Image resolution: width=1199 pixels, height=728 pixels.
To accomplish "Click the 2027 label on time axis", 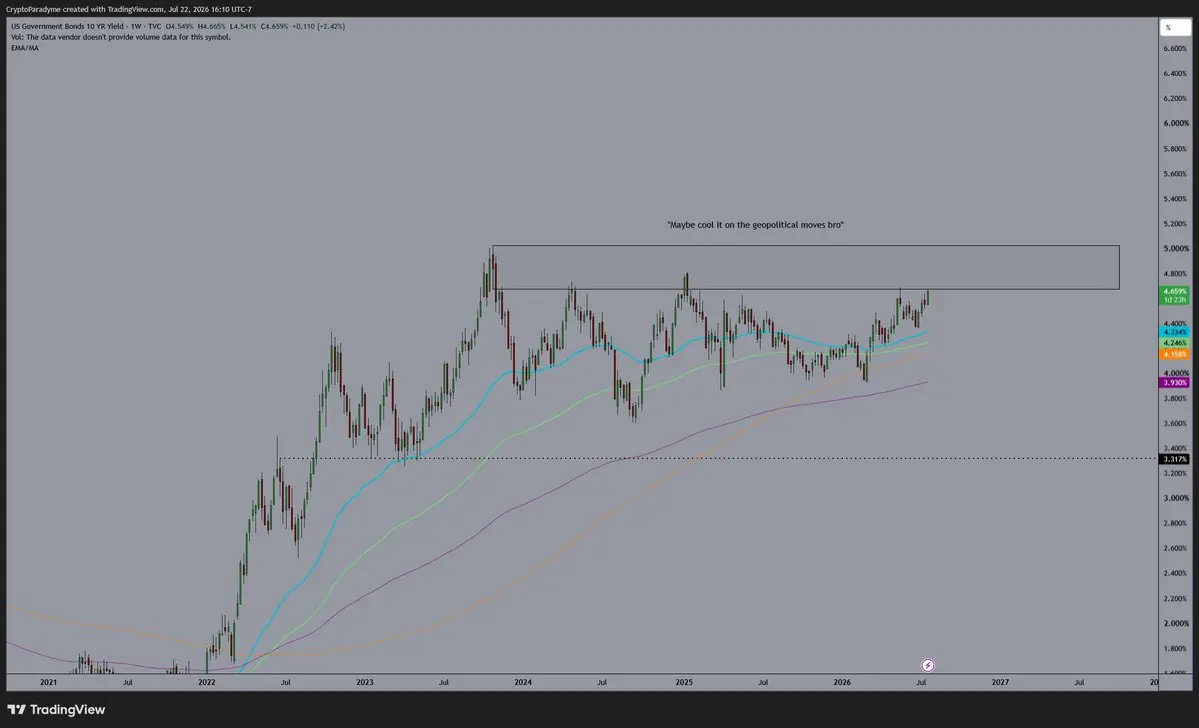I will pos(1000,682).
